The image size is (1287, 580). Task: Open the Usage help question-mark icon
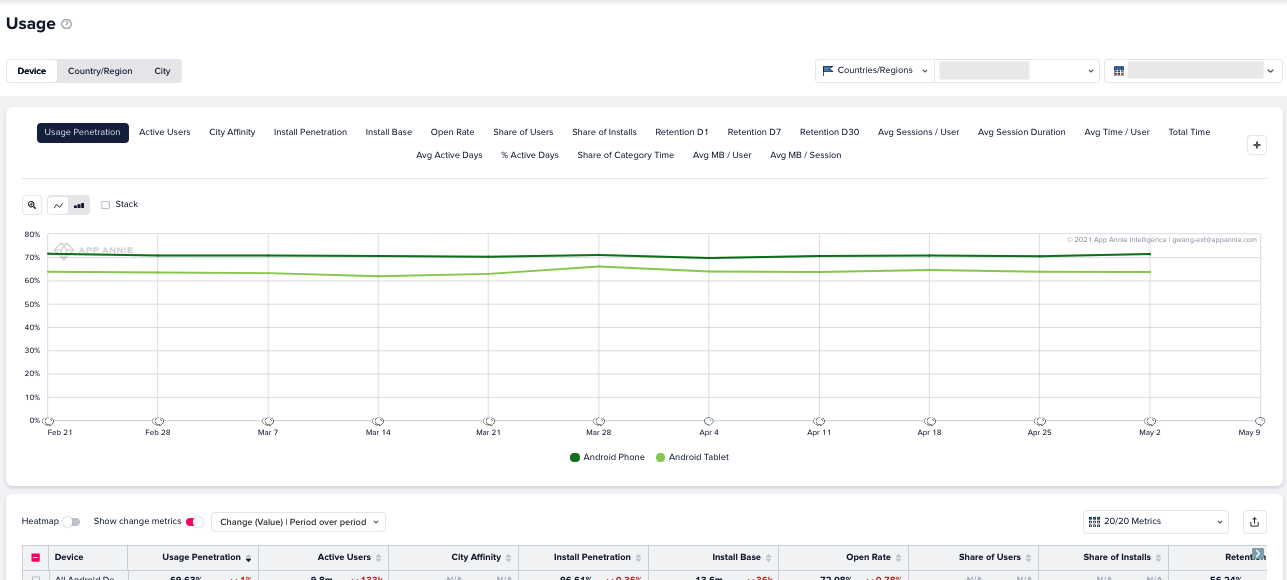coord(67,24)
